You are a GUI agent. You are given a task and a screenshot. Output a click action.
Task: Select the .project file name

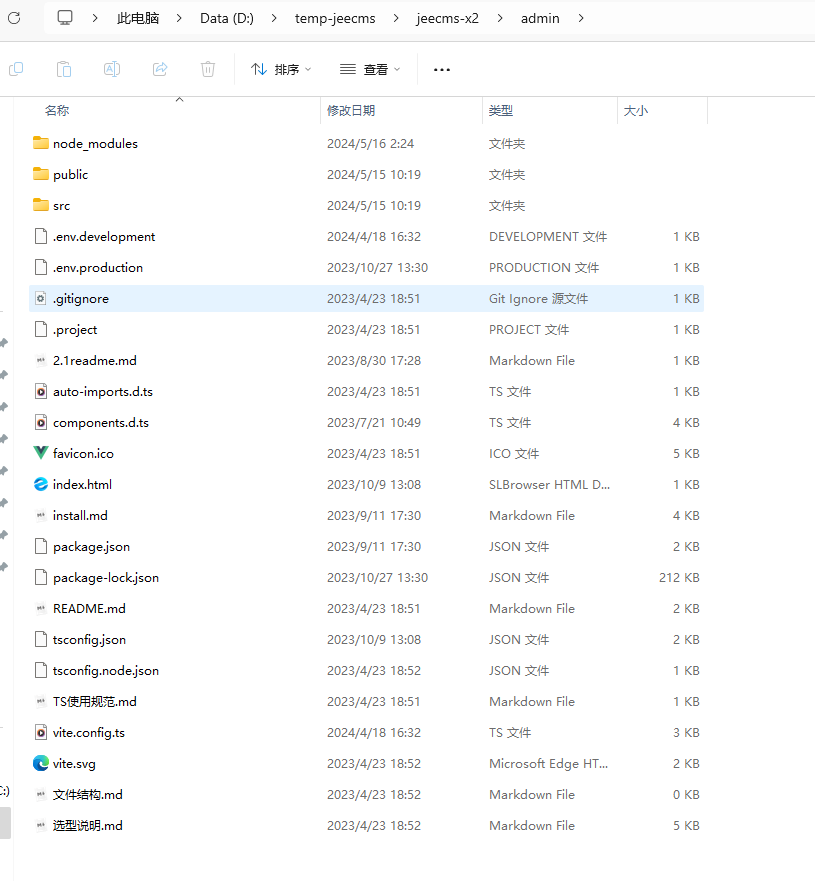click(x=75, y=330)
